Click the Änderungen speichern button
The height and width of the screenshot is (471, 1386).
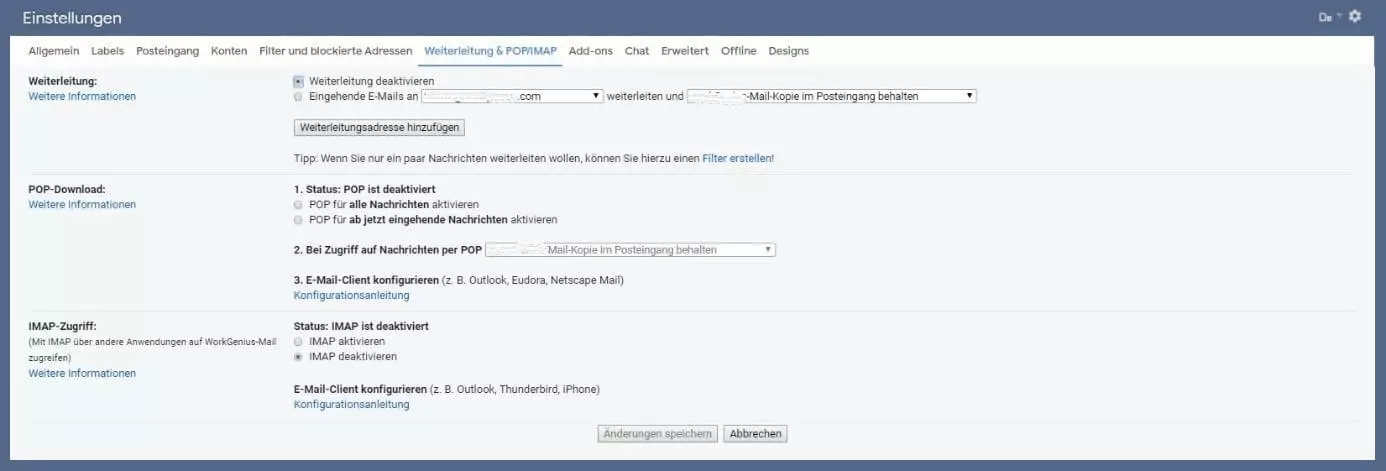pyautogui.click(x=657, y=434)
